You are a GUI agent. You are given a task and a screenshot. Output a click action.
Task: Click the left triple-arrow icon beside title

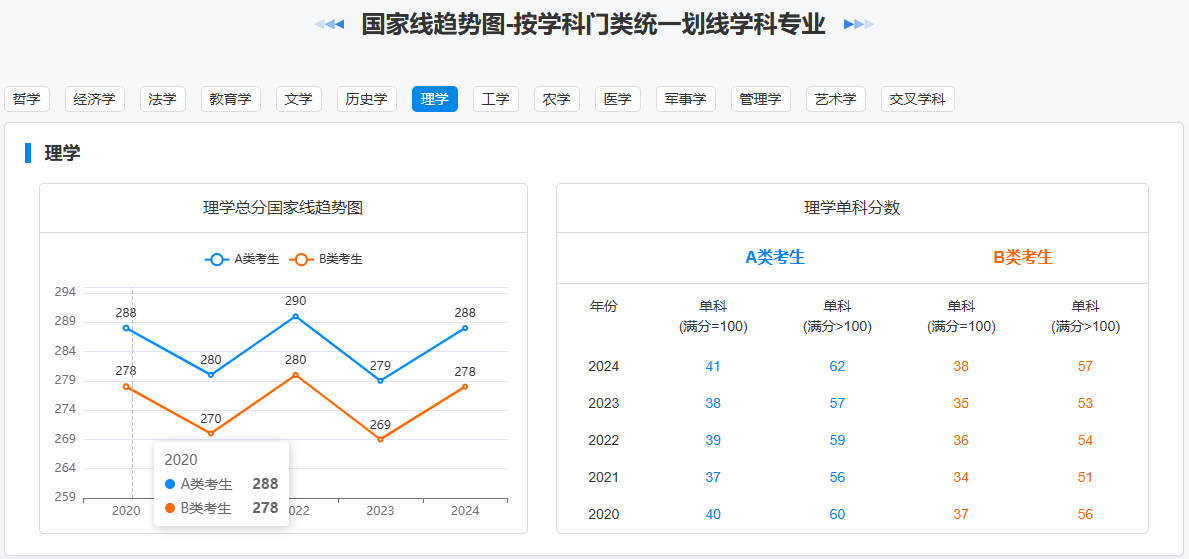tap(329, 25)
